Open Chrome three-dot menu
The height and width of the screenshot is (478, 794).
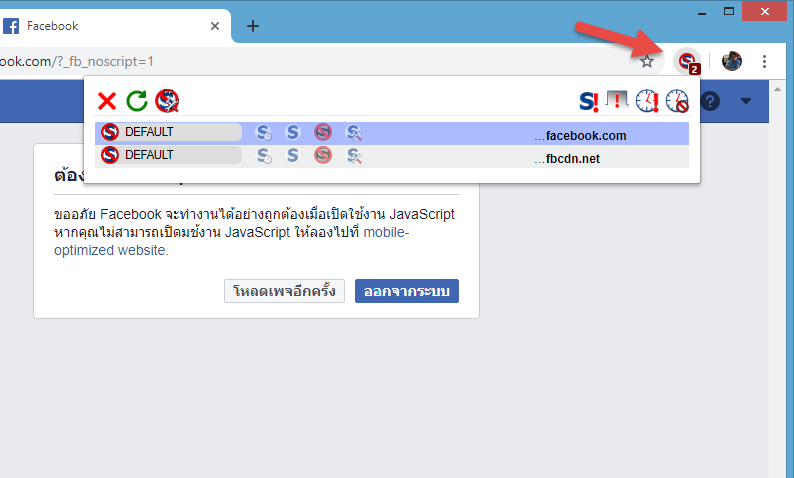tap(765, 61)
